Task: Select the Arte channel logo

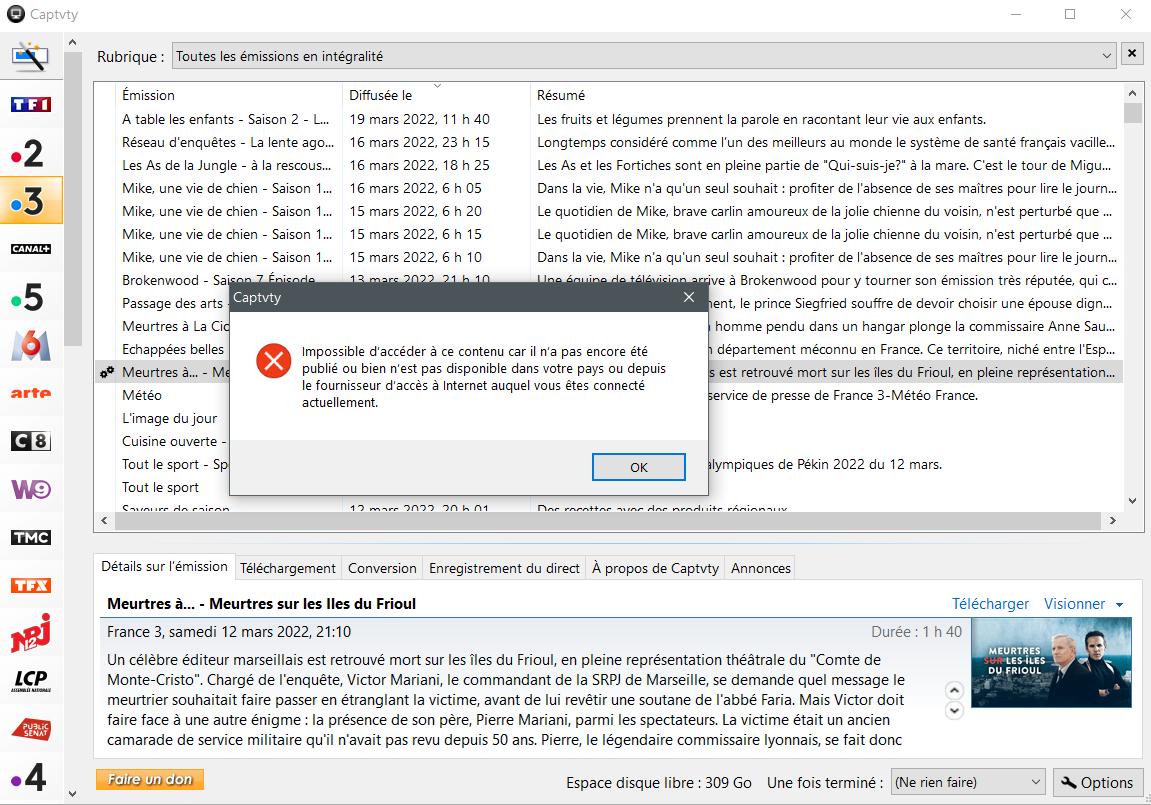Action: pos(30,393)
